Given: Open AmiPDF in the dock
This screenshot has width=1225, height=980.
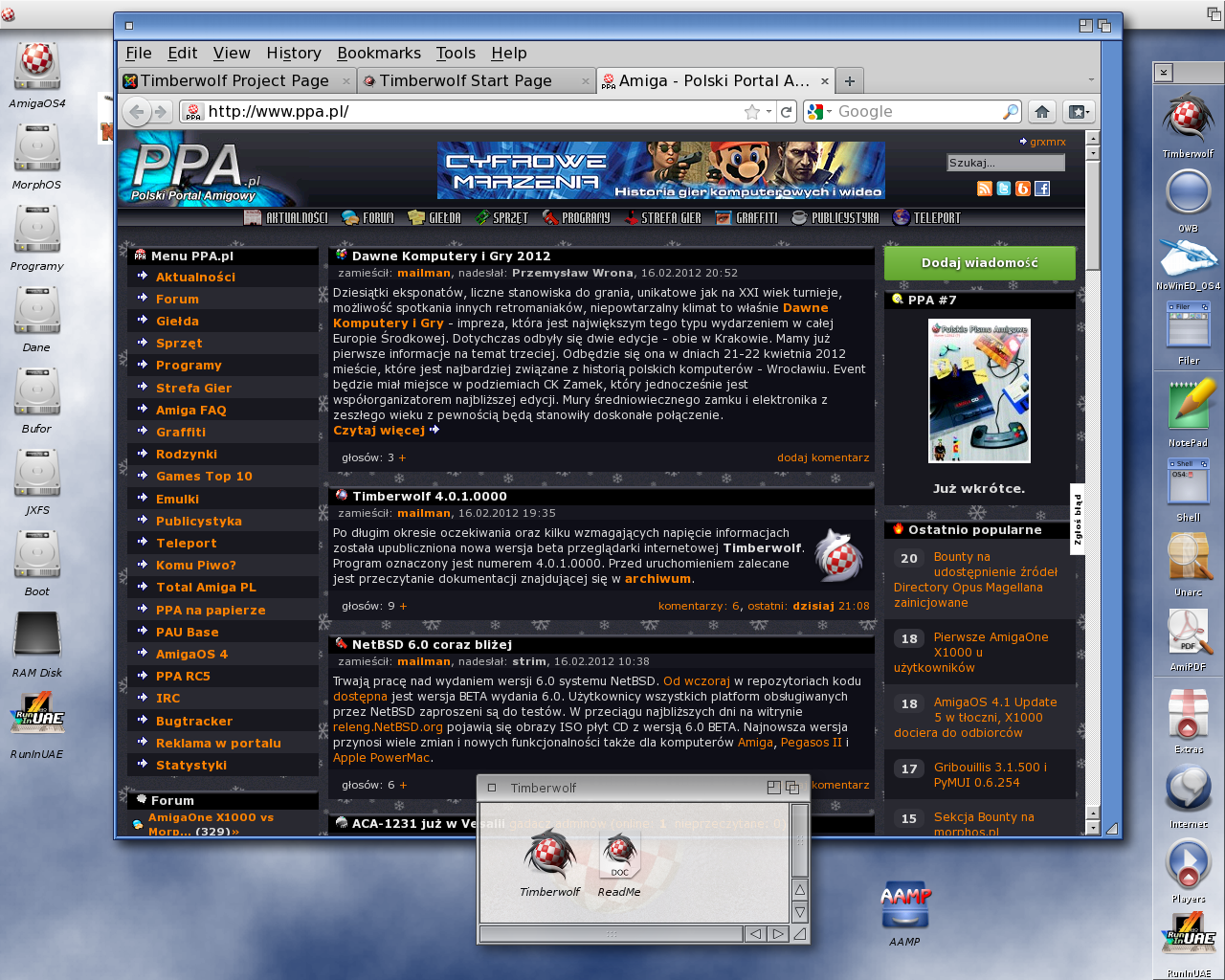Looking at the screenshot, I should tap(1188, 632).
